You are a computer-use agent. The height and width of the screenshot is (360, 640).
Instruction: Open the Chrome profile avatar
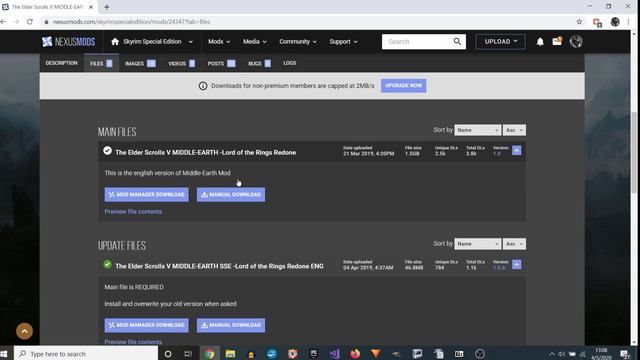click(615, 22)
